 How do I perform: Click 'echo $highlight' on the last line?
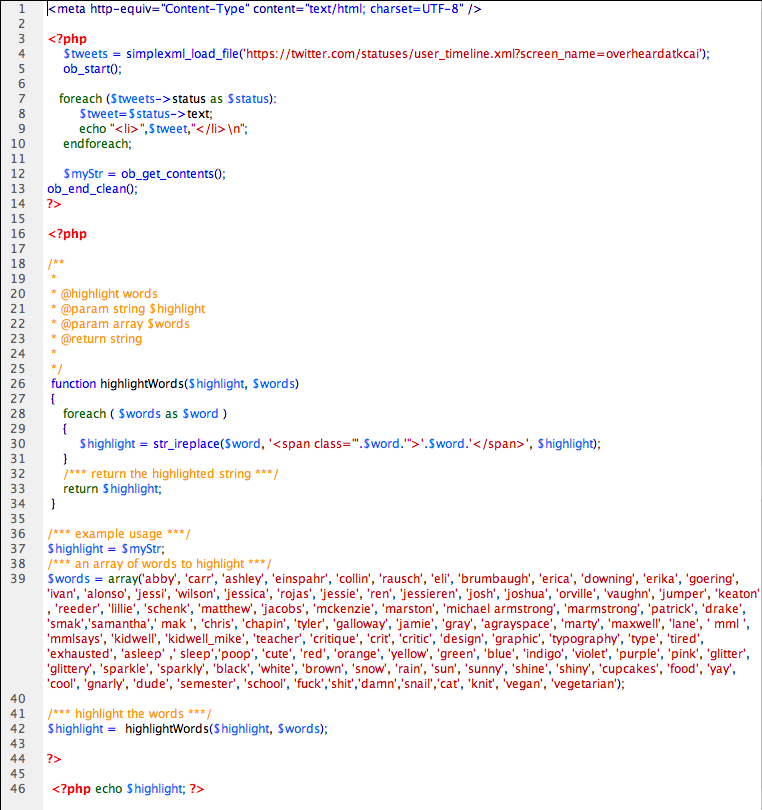tap(139, 789)
